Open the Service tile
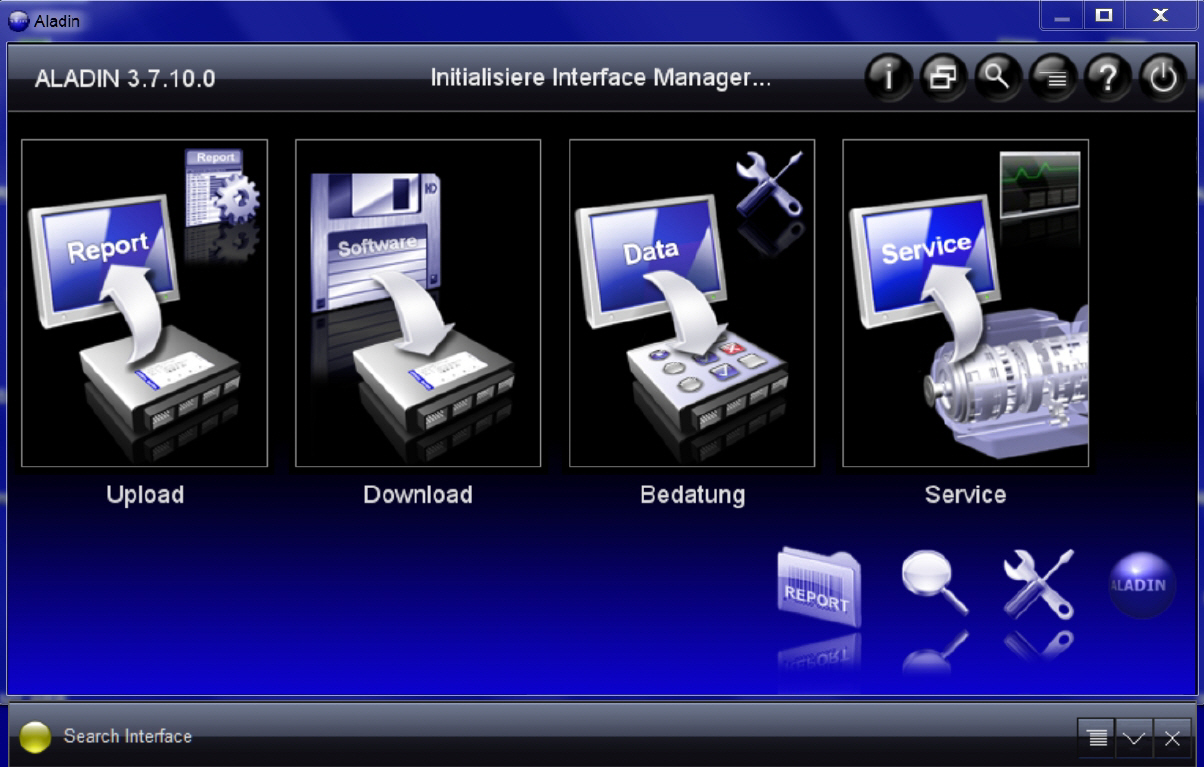 coord(965,303)
